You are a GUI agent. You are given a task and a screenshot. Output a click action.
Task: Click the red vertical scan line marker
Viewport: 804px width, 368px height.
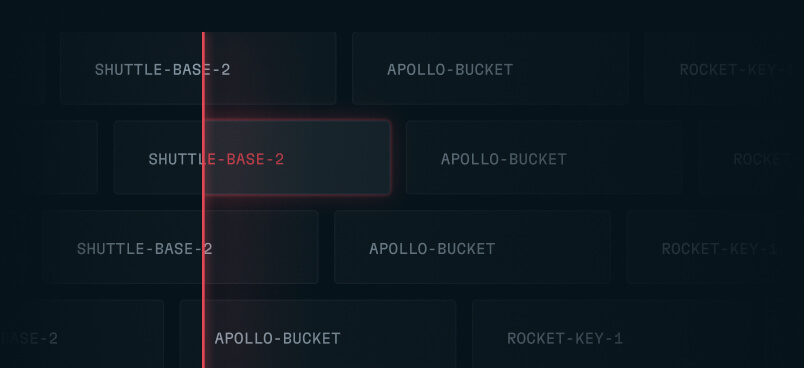(204, 200)
